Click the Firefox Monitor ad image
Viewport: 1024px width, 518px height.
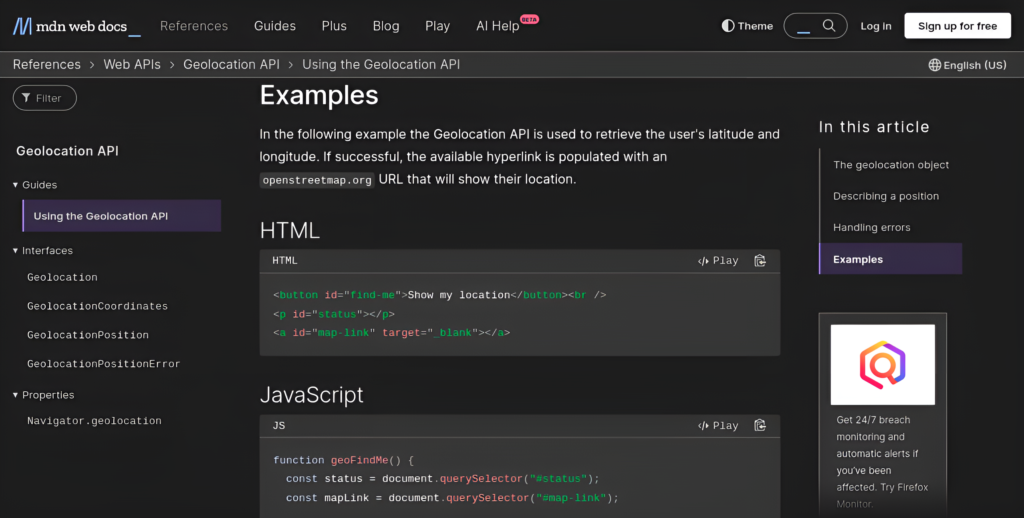[x=882, y=364]
